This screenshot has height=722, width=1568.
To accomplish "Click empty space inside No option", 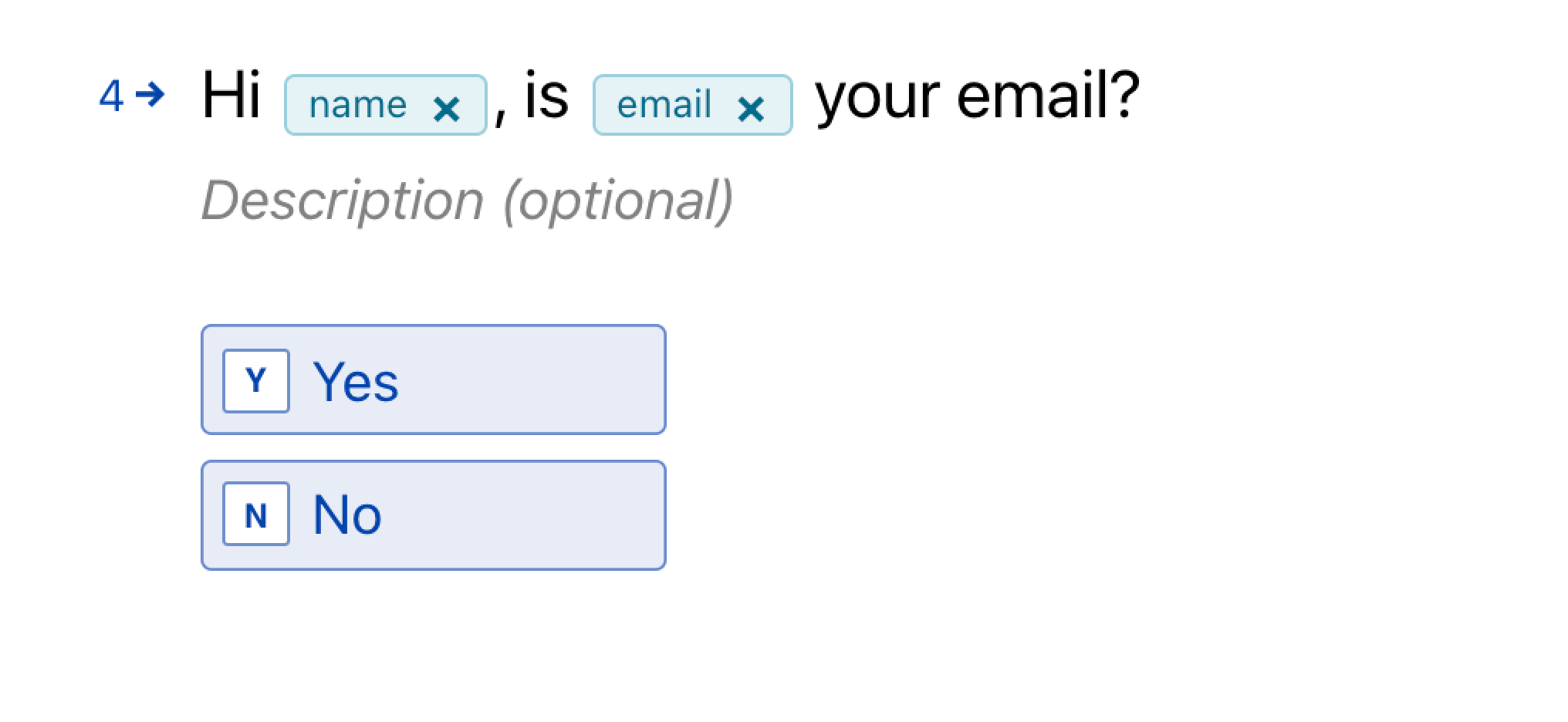I will tap(525, 515).
